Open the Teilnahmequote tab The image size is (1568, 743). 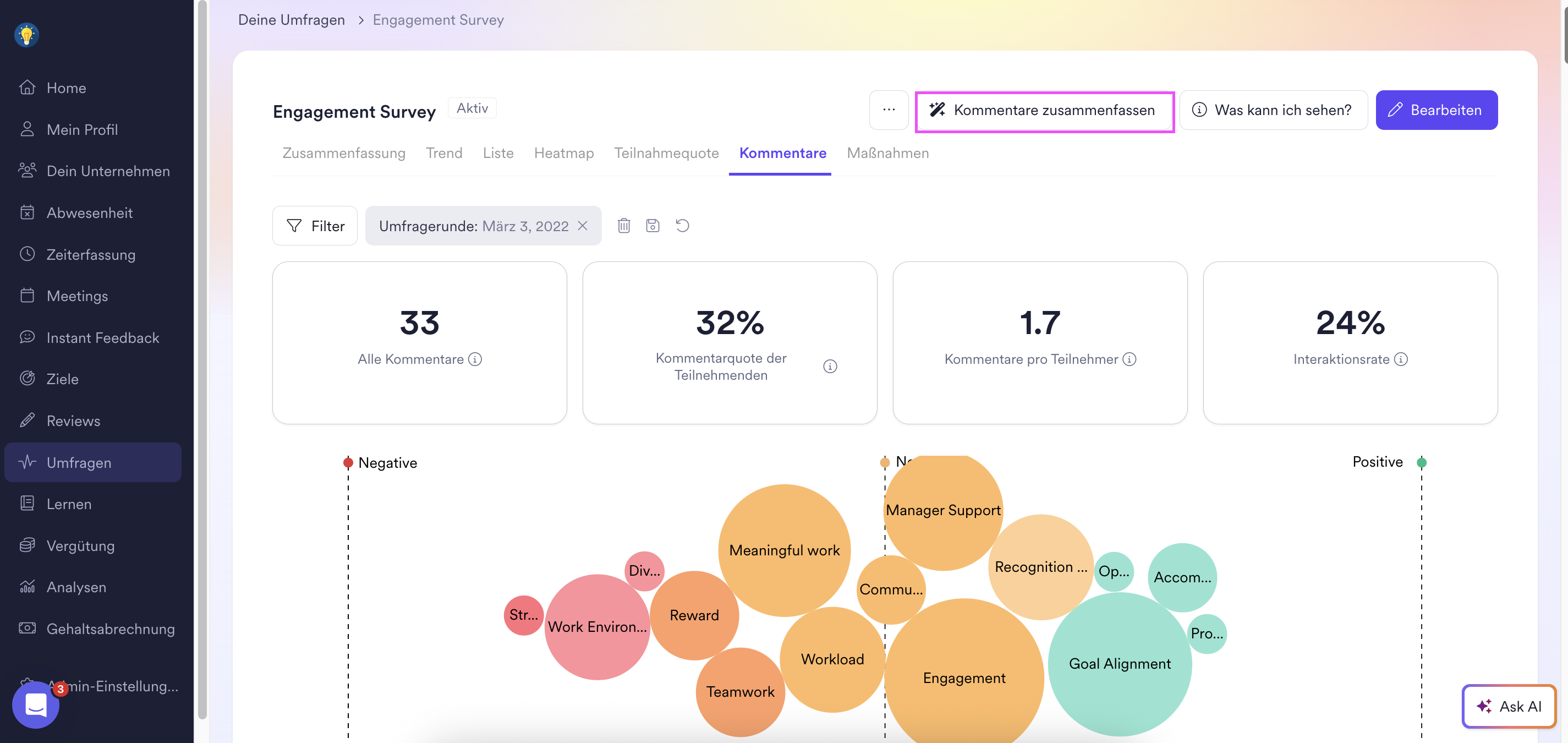(x=666, y=154)
